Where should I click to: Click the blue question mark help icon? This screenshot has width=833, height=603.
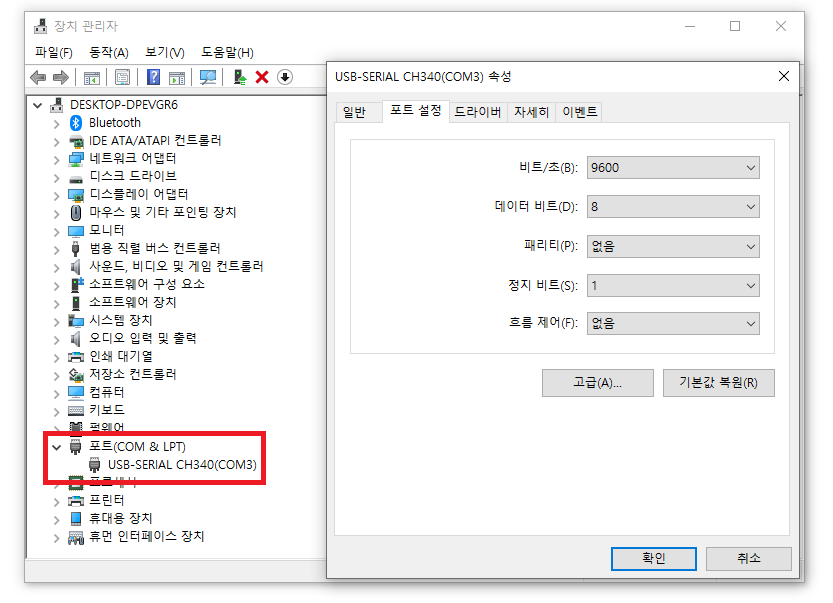[x=153, y=78]
